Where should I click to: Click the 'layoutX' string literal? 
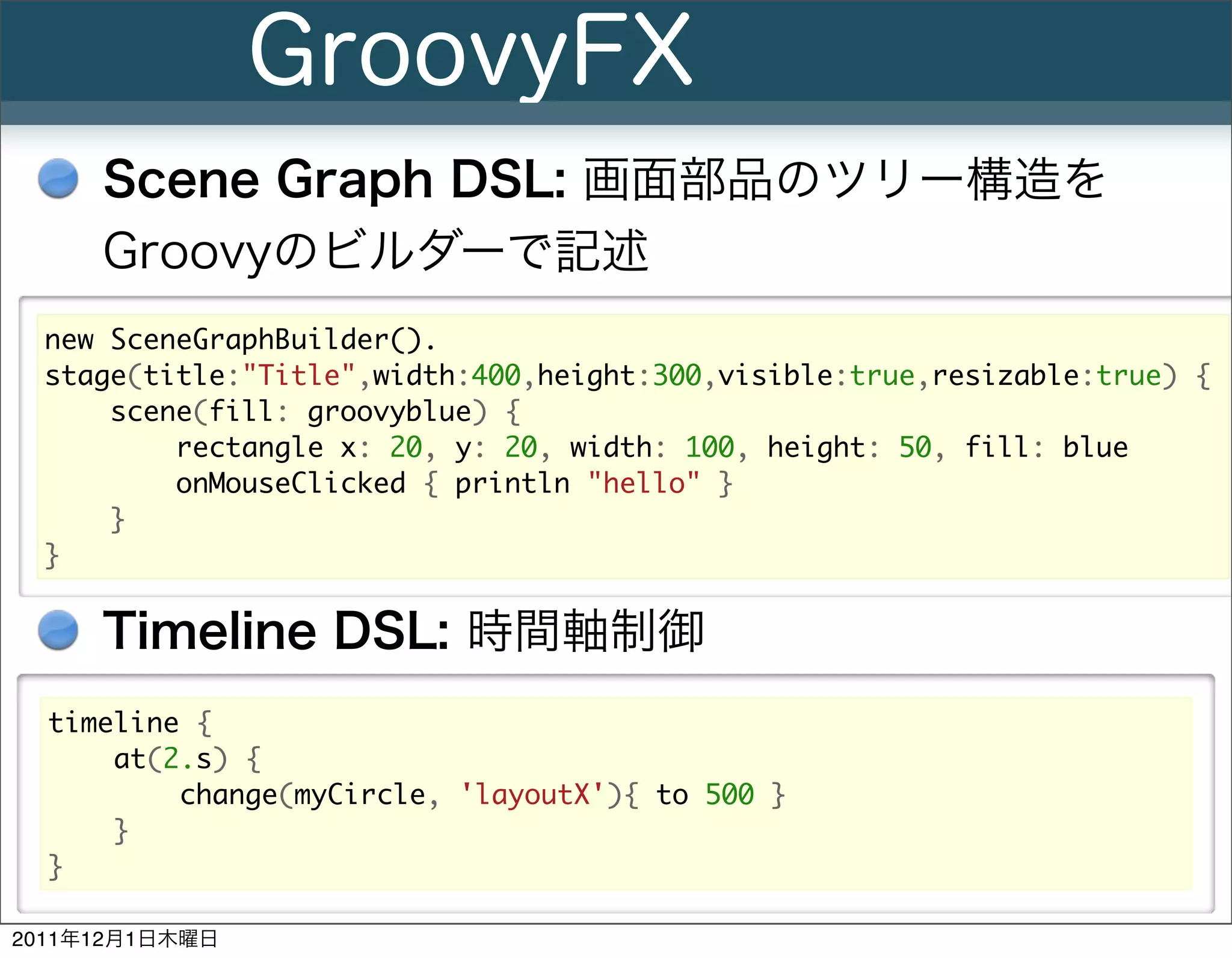coord(532,795)
